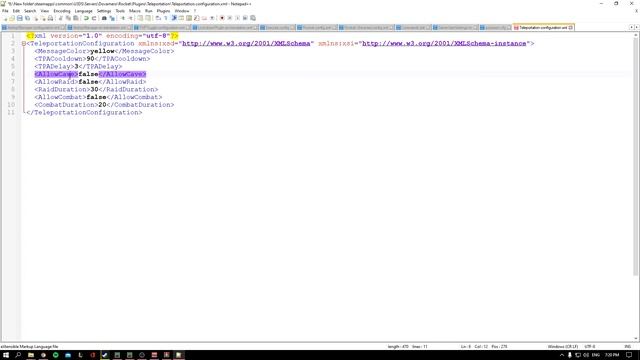The width and height of the screenshot is (640, 360).
Task: Click the taskbar search magnifier icon
Action: tap(18, 355)
